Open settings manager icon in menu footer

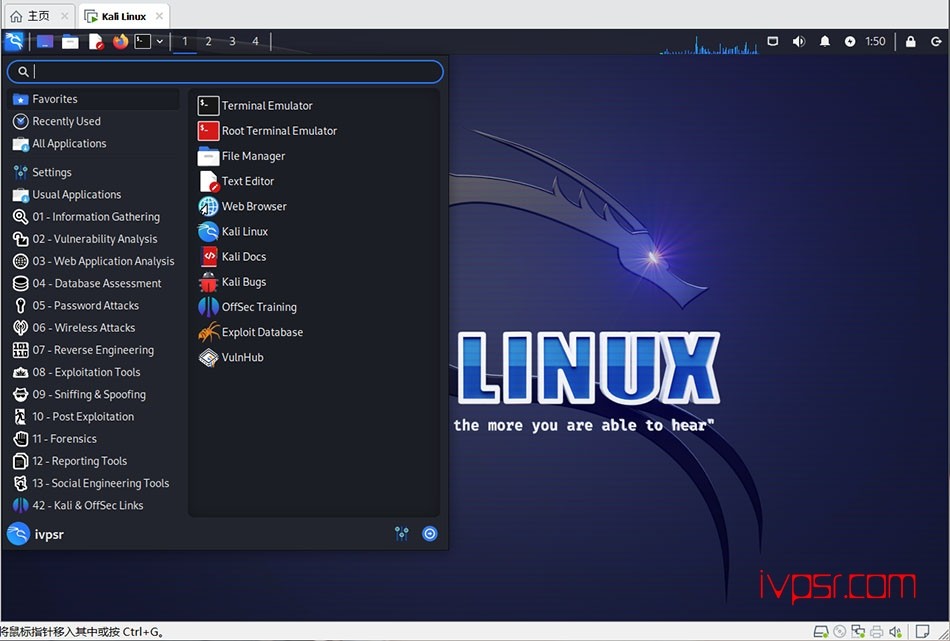tap(402, 534)
